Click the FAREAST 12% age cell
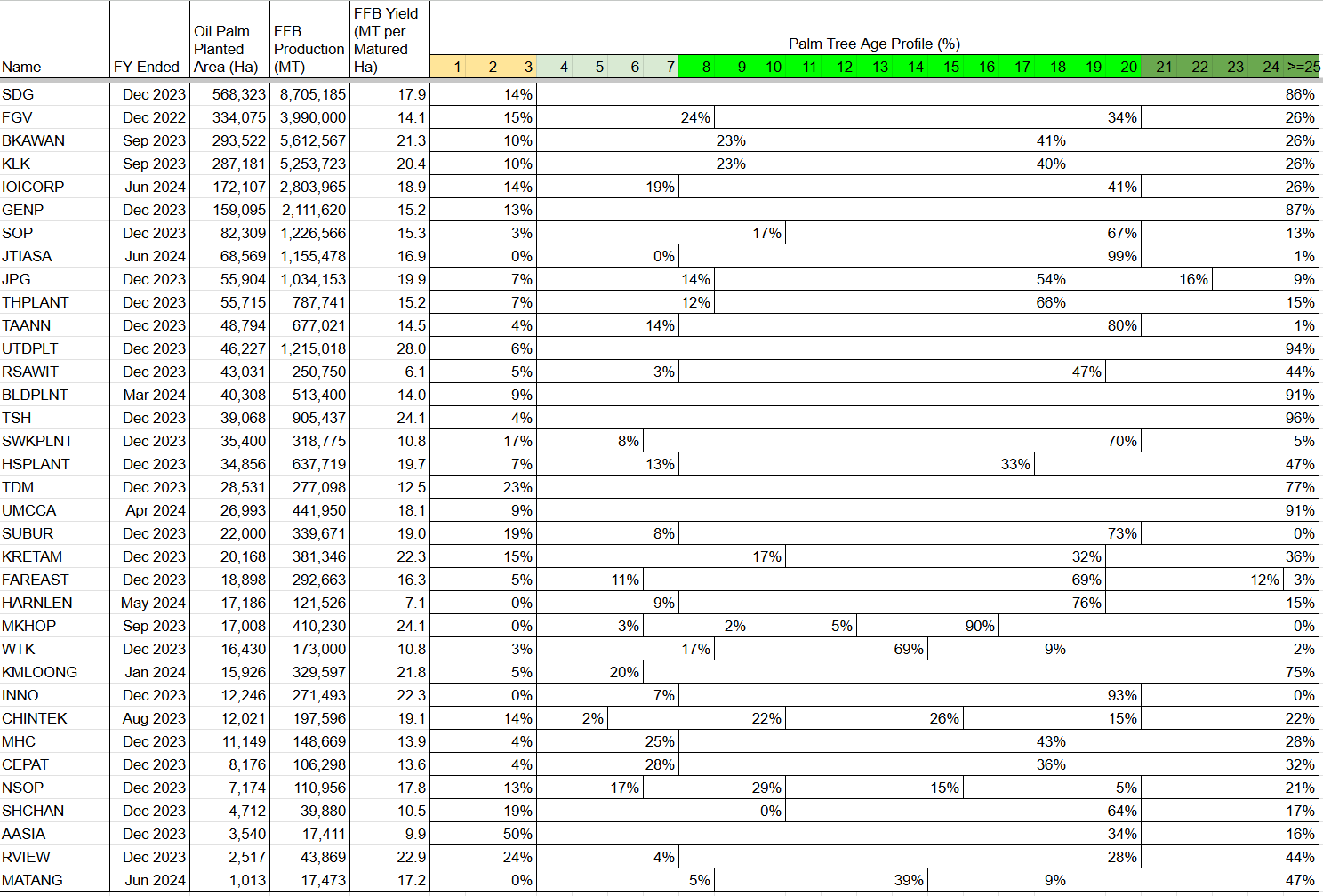 [x=1195, y=580]
